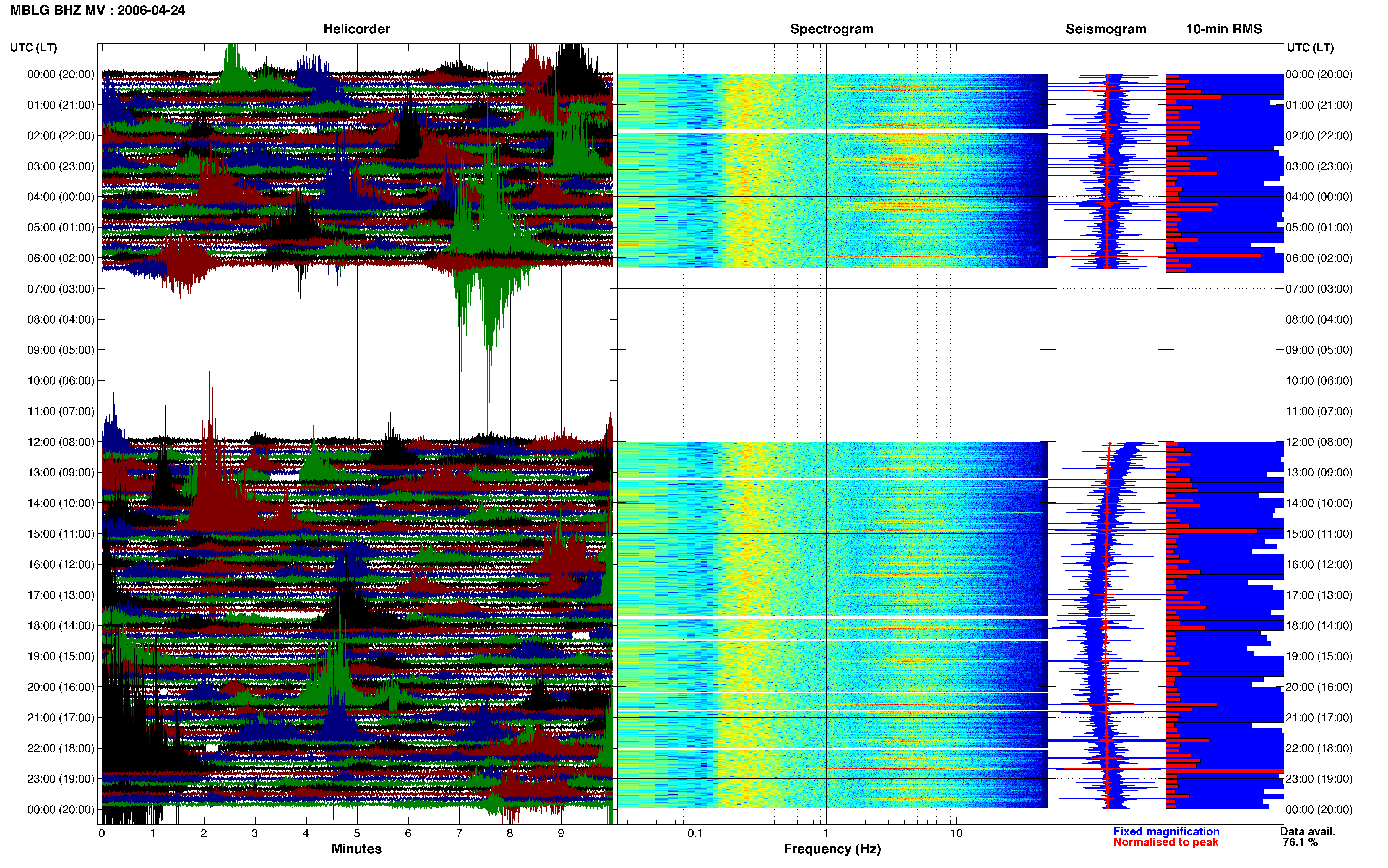Click left axis label '21:00 (17:00)'

pyautogui.click(x=61, y=717)
